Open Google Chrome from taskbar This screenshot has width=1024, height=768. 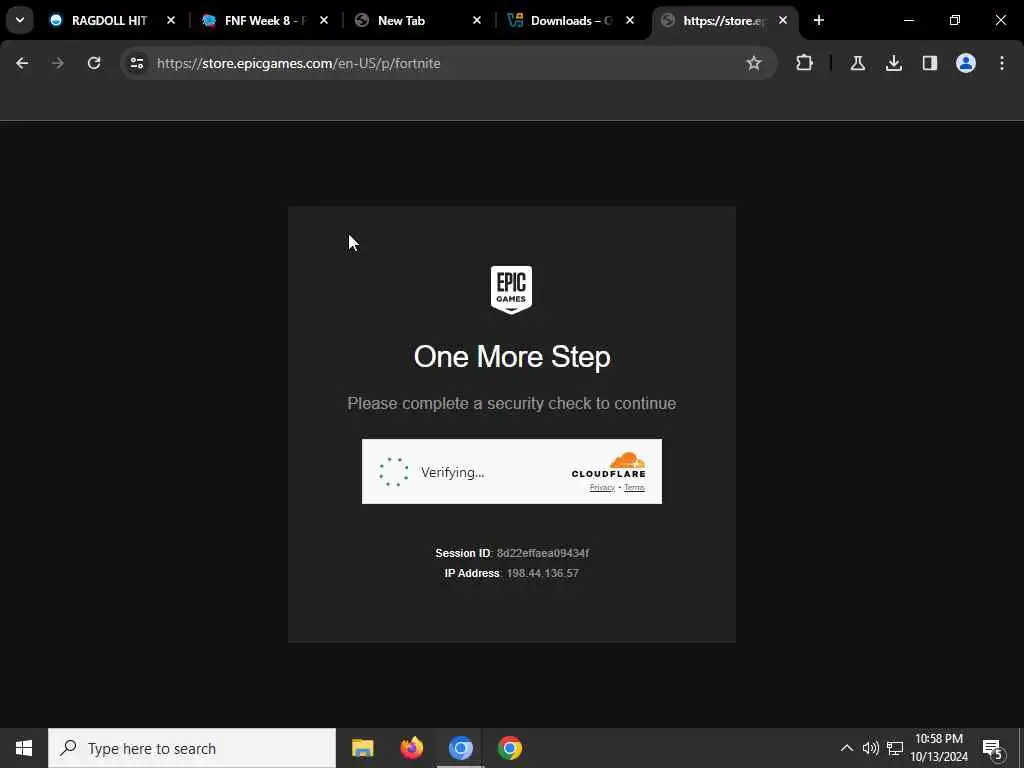point(510,748)
